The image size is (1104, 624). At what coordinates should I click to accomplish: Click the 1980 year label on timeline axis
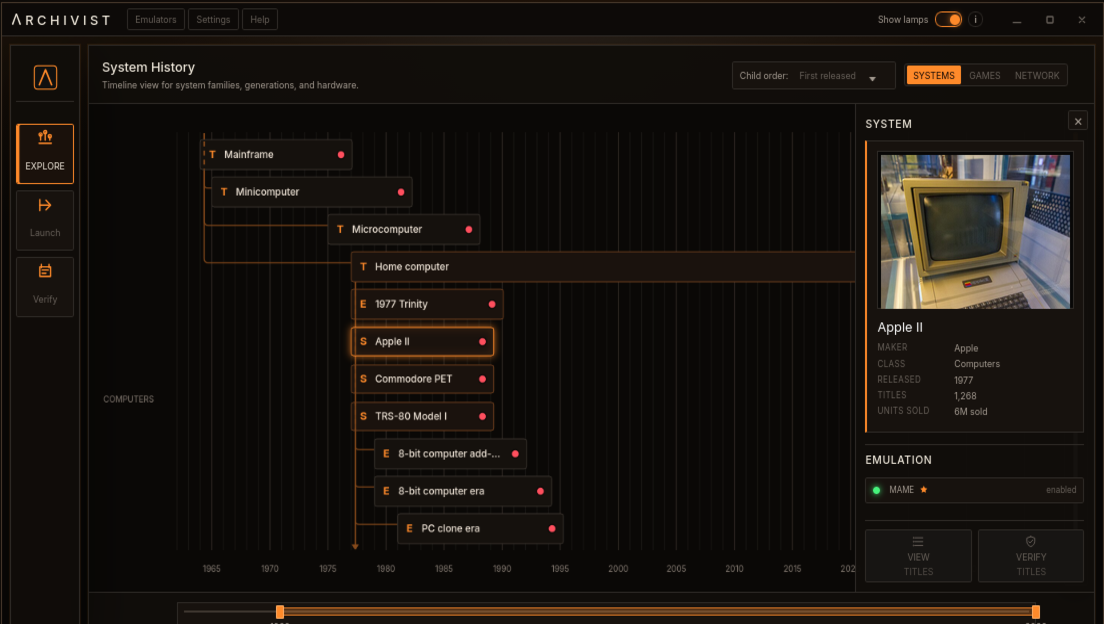(x=386, y=568)
